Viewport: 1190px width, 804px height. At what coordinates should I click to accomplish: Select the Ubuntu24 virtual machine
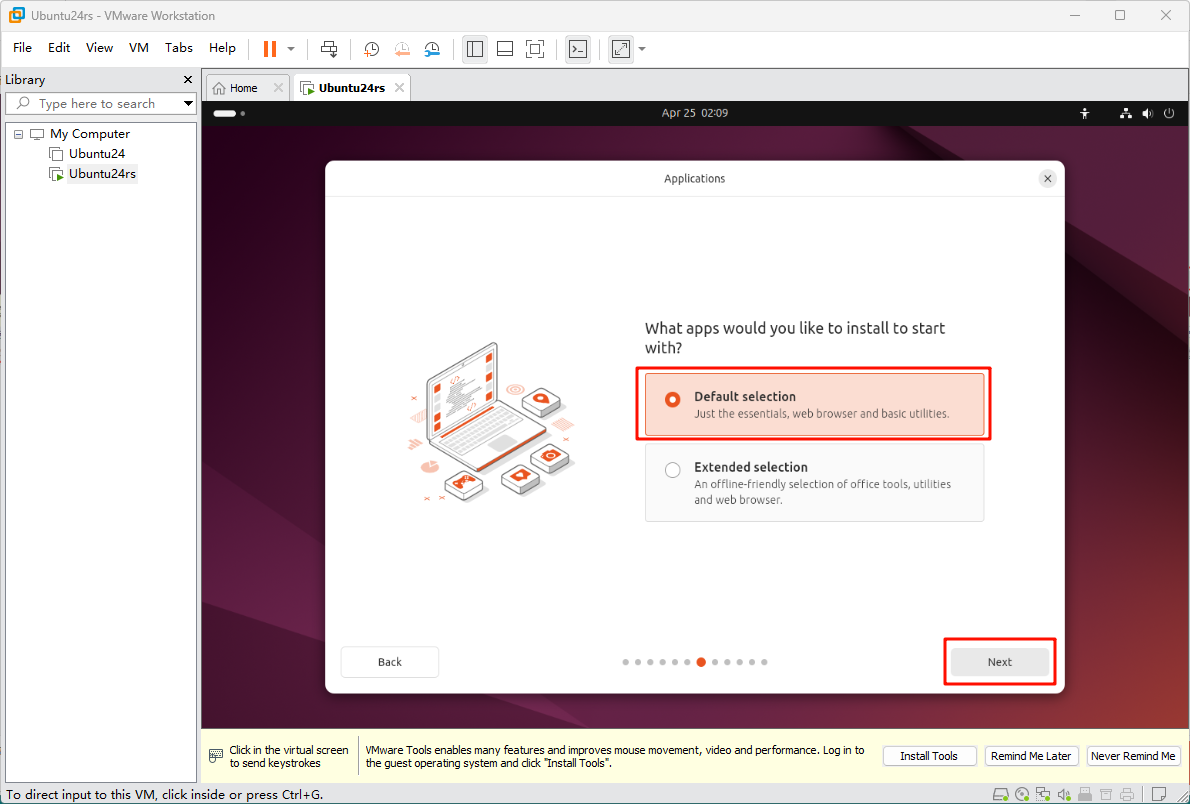pos(96,153)
